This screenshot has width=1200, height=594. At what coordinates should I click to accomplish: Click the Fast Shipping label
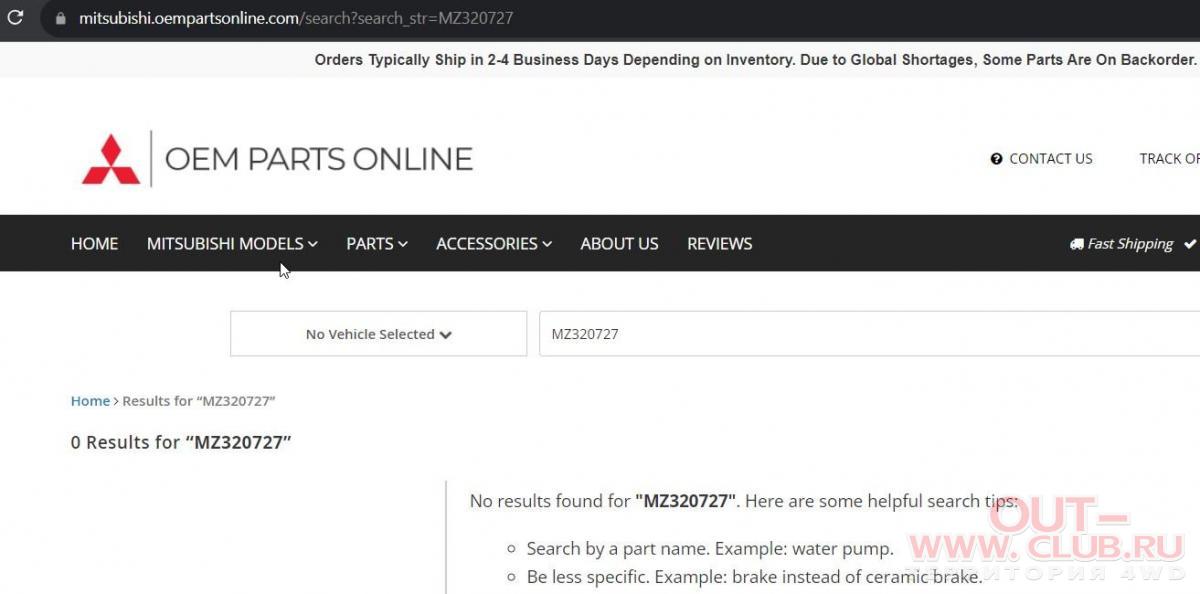click(1130, 243)
